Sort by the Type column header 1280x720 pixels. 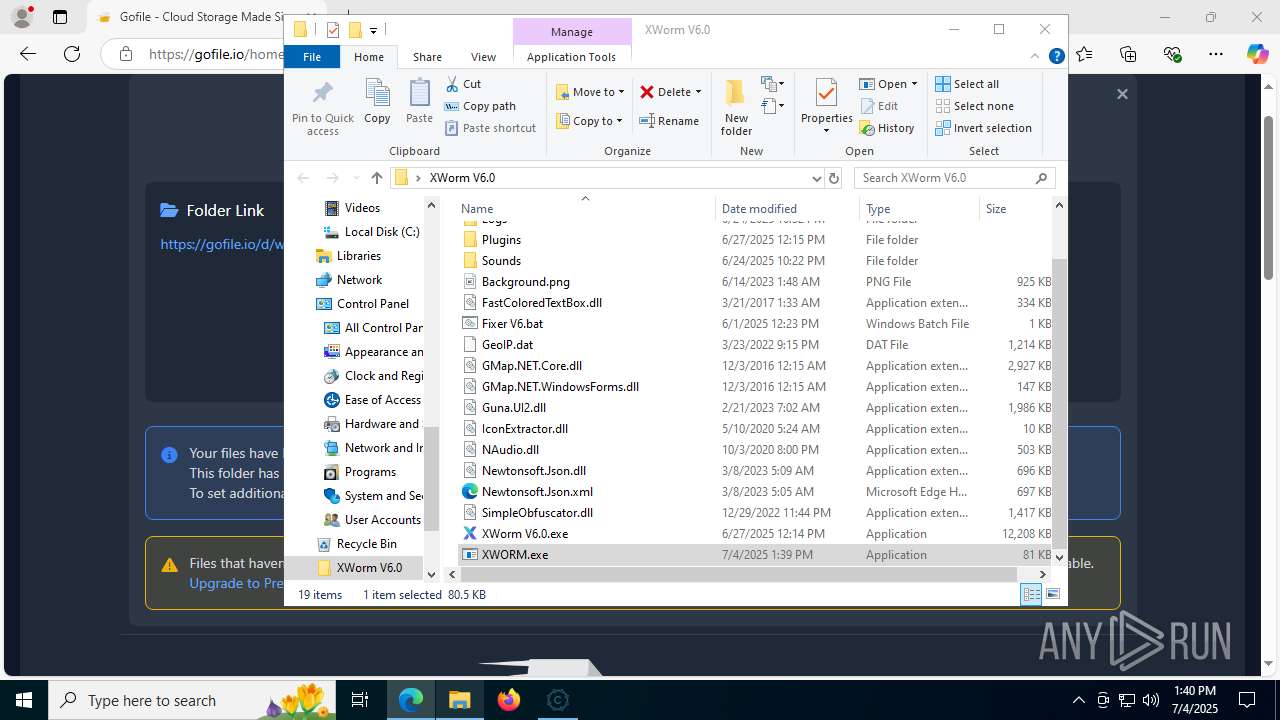[x=919, y=208]
